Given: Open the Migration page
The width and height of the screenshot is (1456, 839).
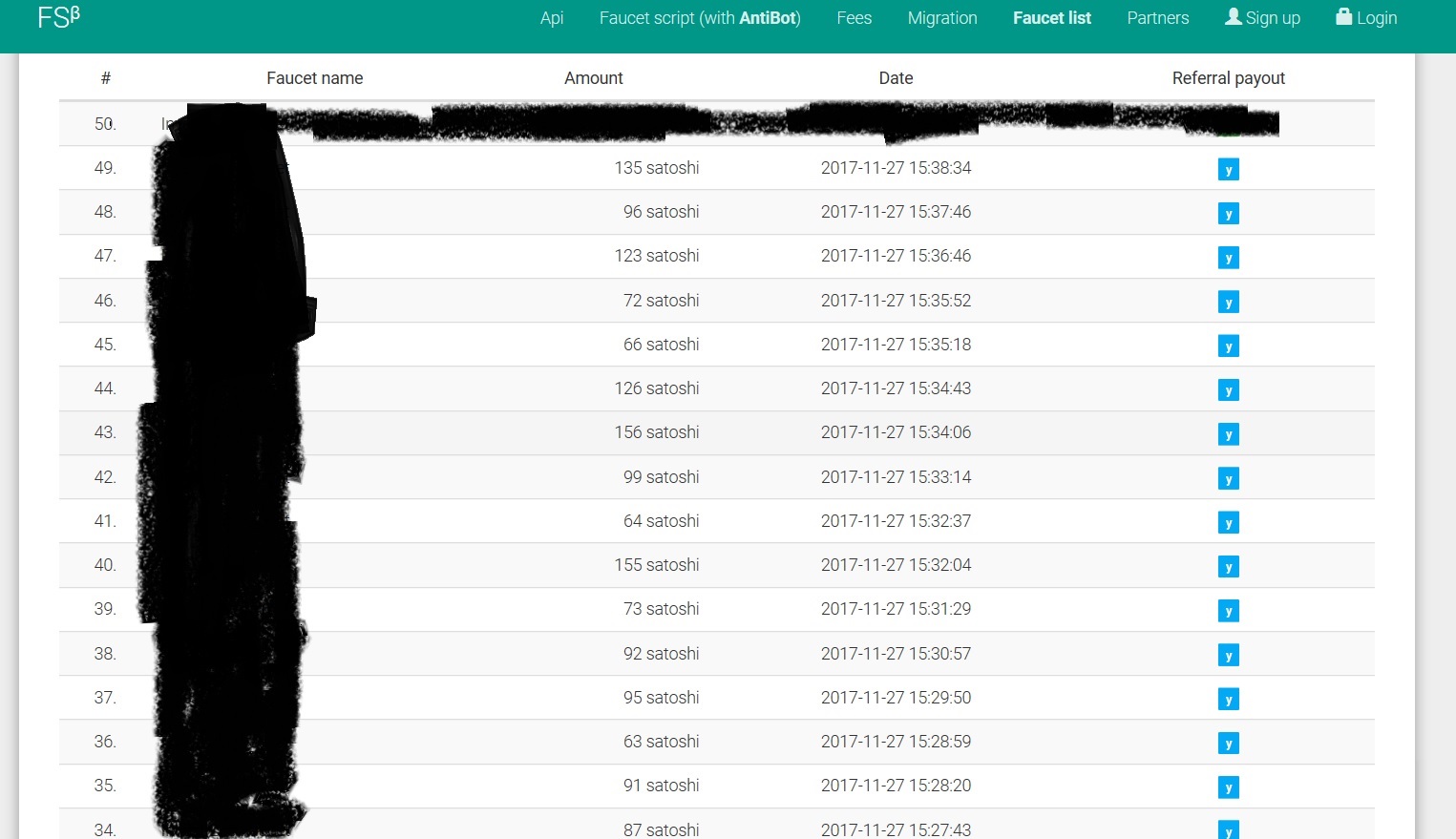Looking at the screenshot, I should coord(942,18).
